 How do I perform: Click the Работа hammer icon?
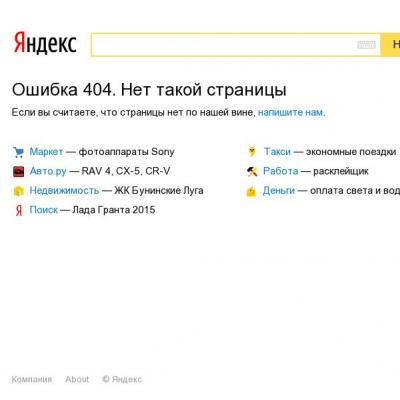[x=252, y=172]
